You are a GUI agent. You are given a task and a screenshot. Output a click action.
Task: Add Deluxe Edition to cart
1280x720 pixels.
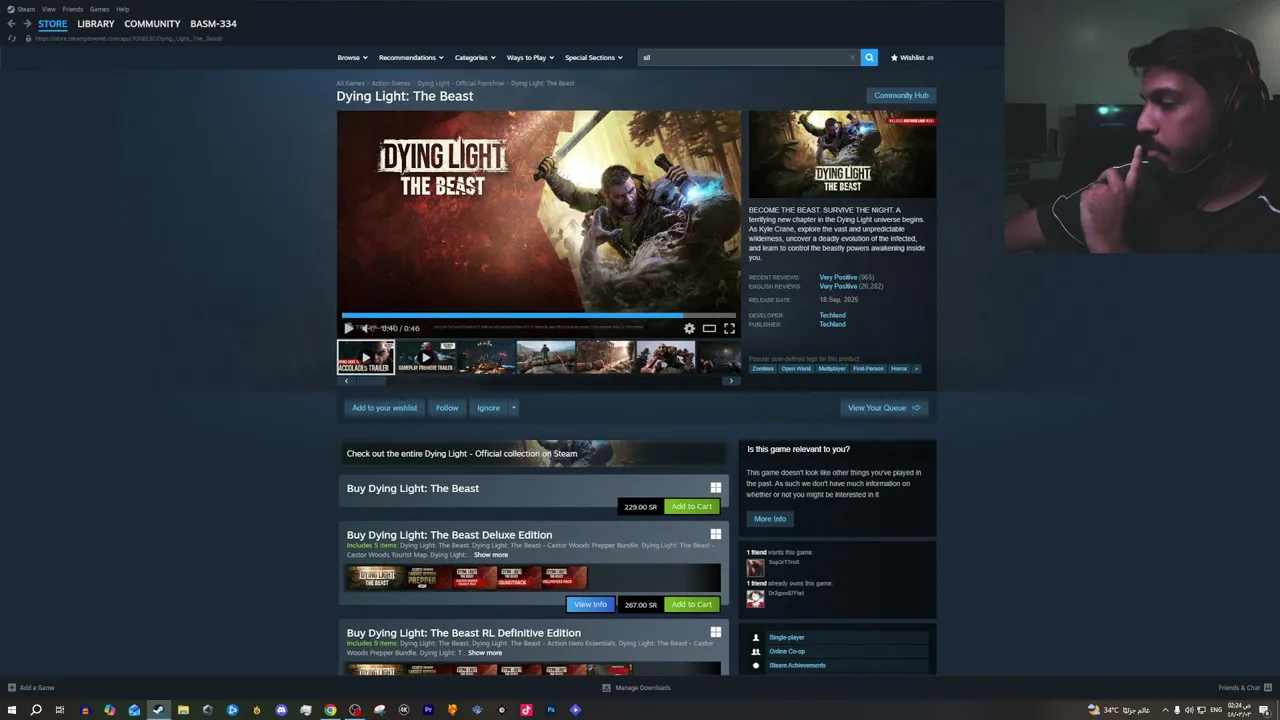click(692, 604)
